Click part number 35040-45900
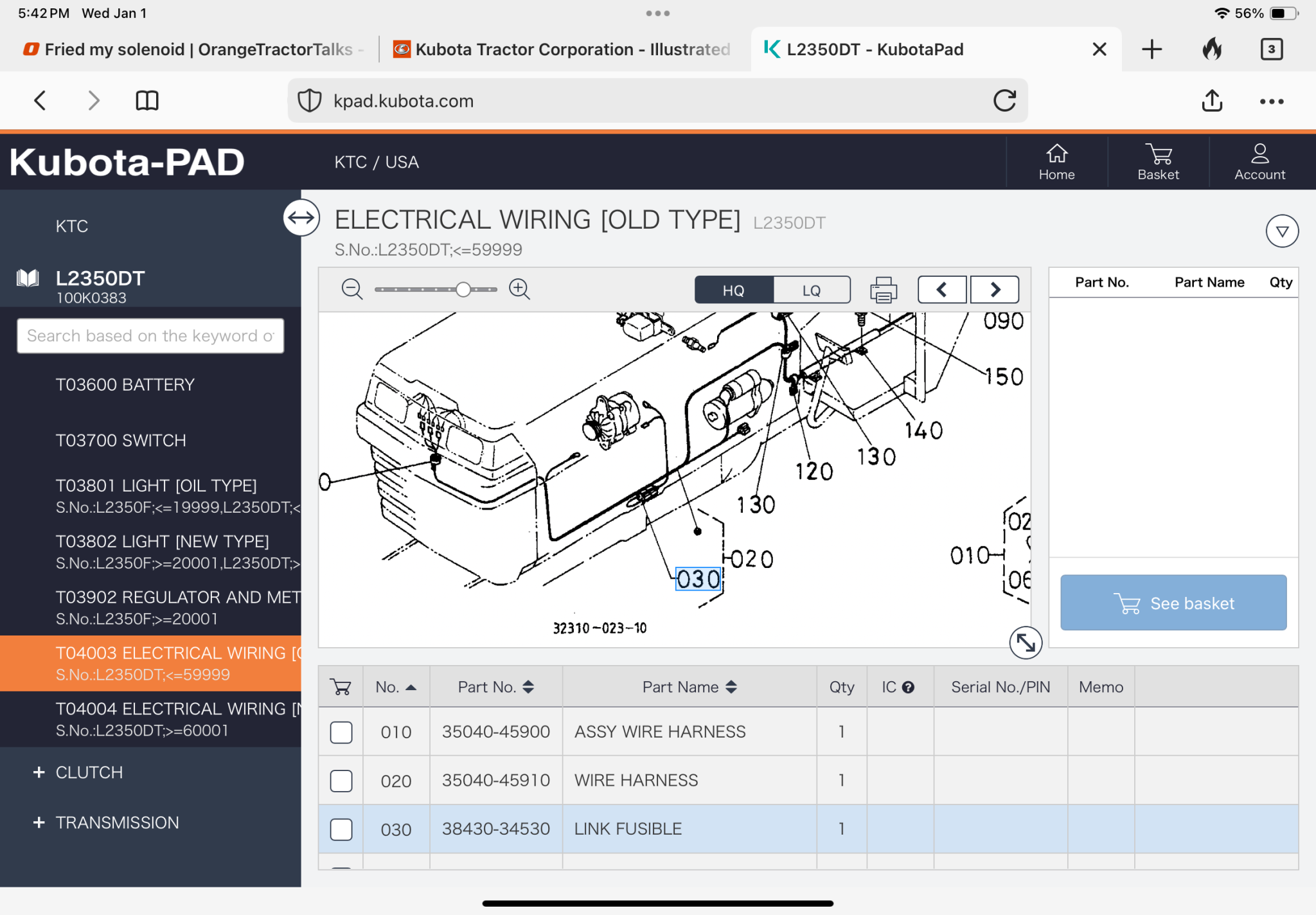Viewport: 1316px width, 915px height. (495, 731)
